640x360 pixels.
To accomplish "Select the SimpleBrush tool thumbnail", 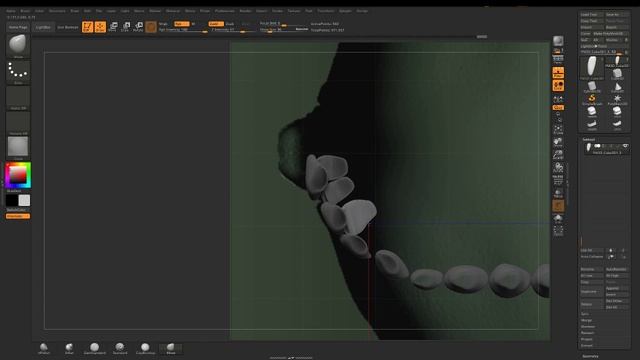I will (x=592, y=100).
